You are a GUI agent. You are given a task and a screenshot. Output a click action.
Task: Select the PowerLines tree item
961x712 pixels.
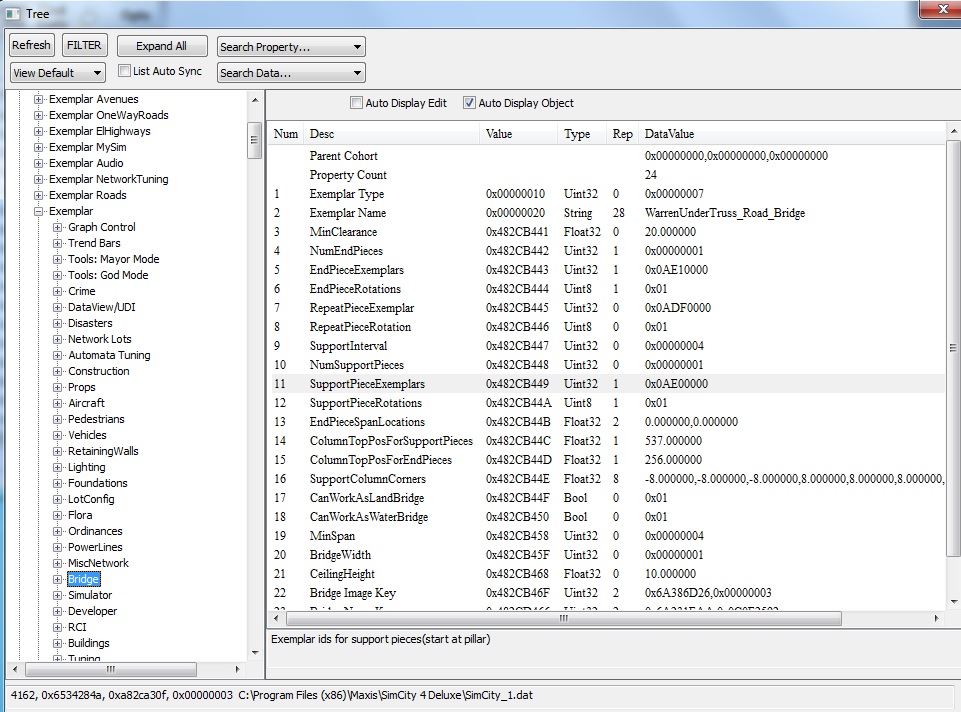pos(95,547)
